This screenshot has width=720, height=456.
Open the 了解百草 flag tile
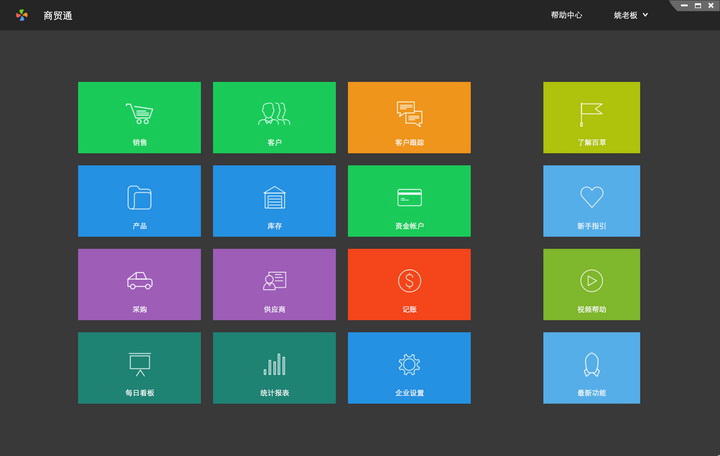tap(591, 118)
